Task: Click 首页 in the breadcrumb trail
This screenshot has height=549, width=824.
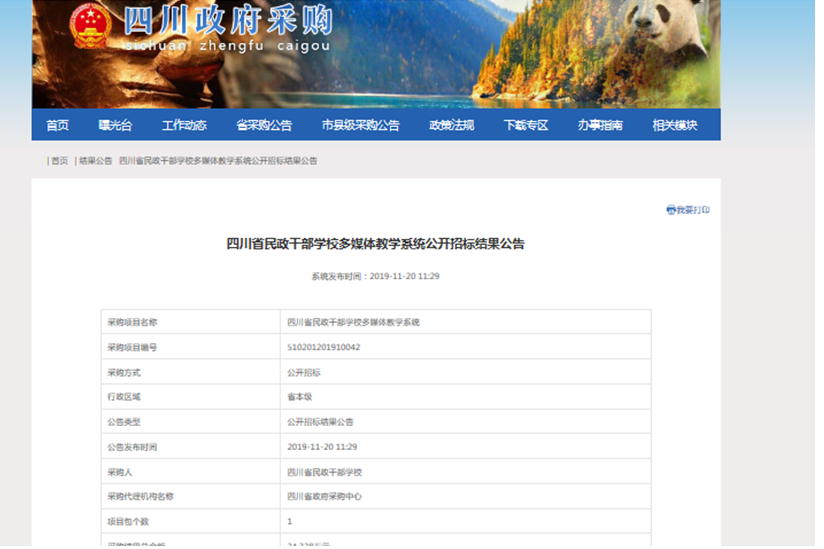Action: [x=60, y=161]
